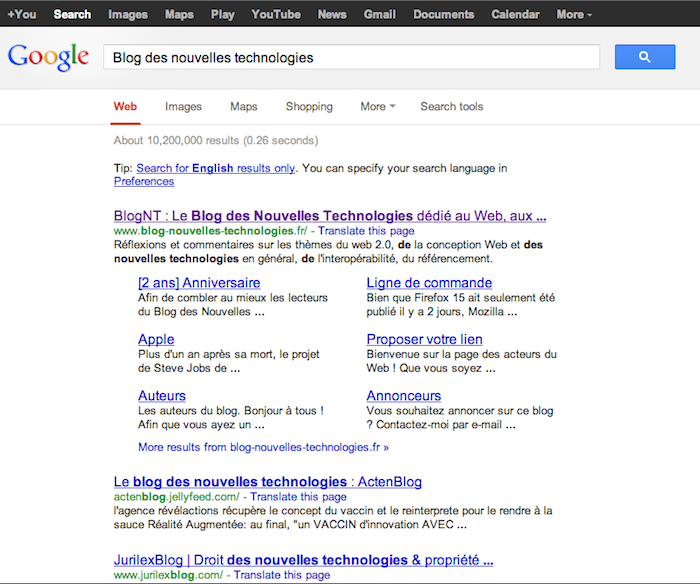Viewport: 700px width, 584px height.
Task: Open '[2 ans] Anniversaire' sitelink
Action: (x=199, y=283)
